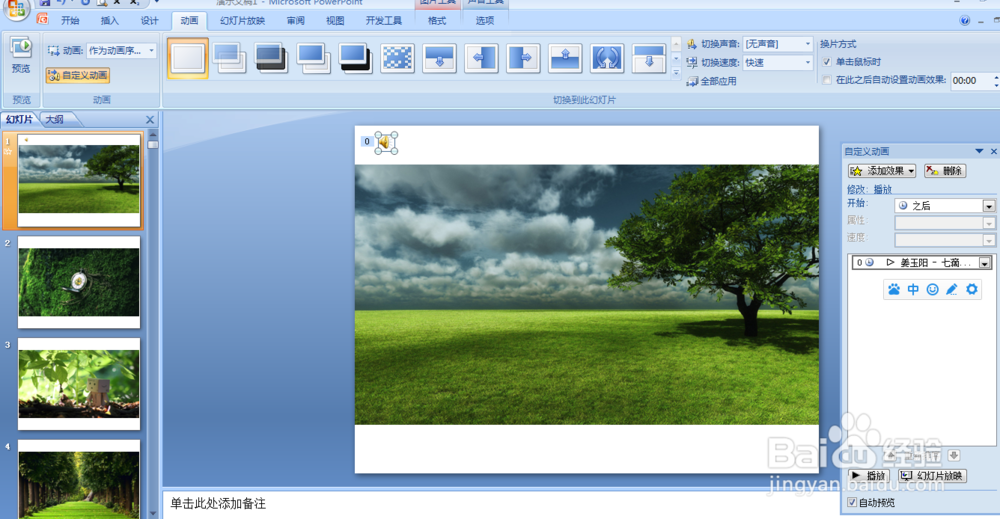Select slide 3 thumbnail with cardboard robot

[x=78, y=384]
